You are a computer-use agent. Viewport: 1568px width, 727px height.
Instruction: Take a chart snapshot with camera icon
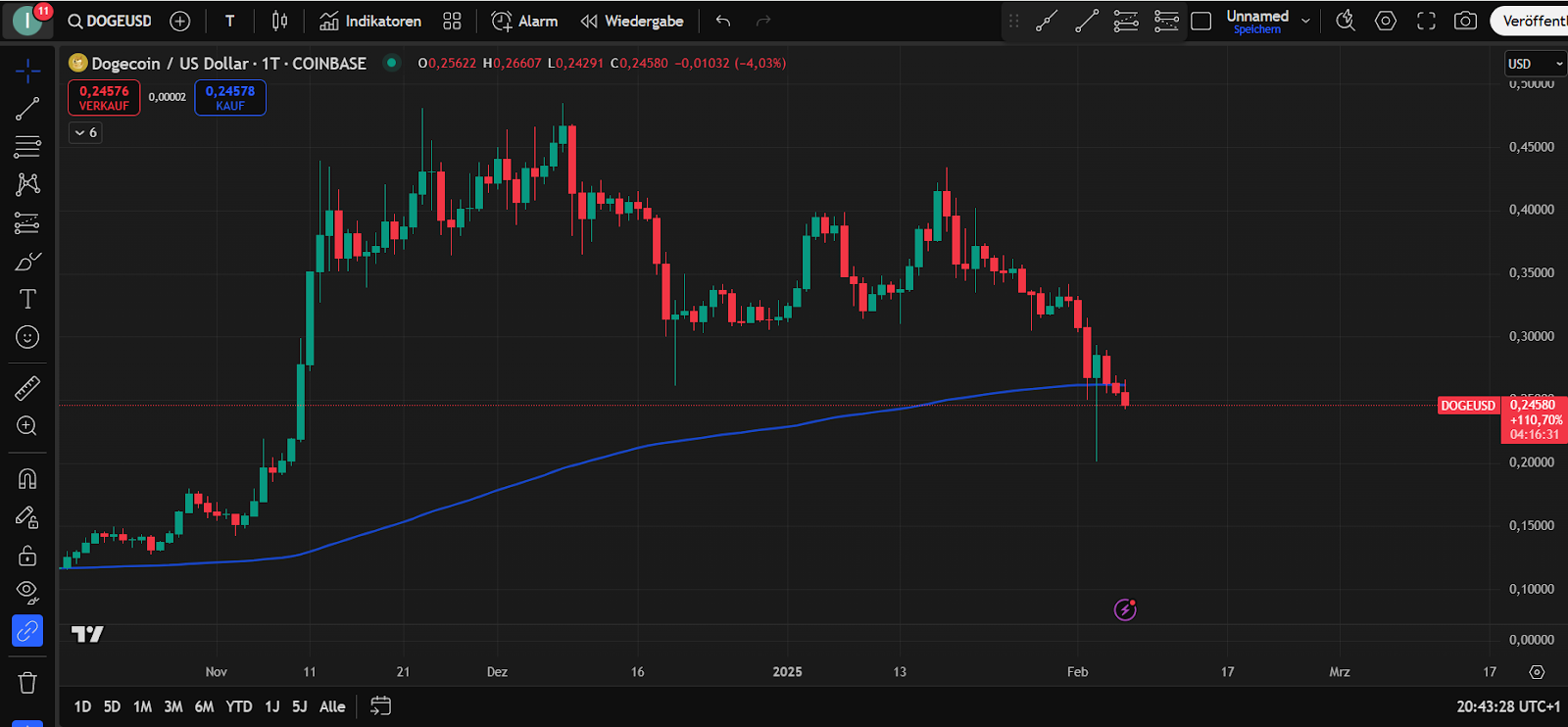coord(1465,21)
